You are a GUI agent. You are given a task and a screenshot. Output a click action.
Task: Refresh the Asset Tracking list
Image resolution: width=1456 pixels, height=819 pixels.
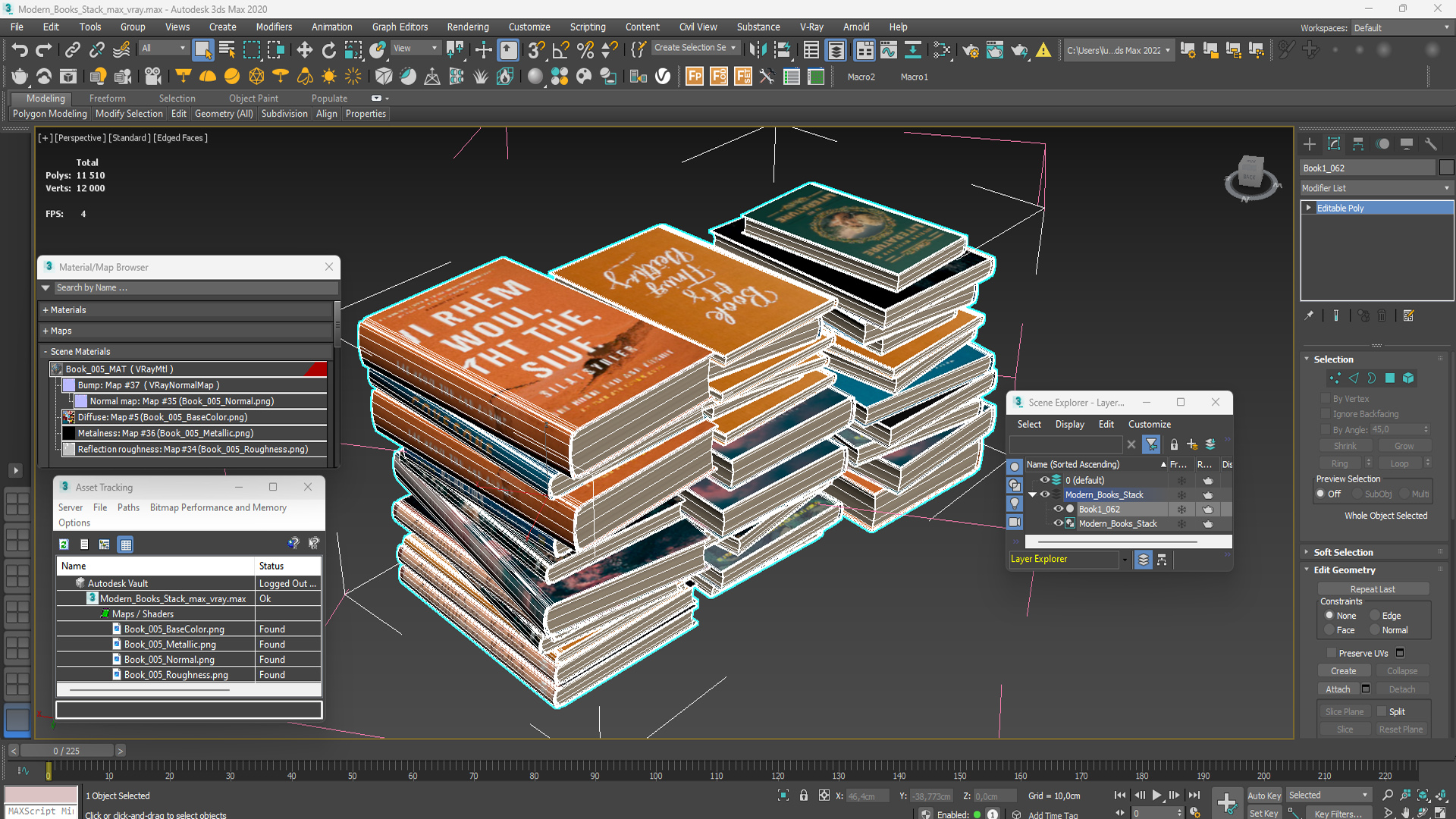pos(64,544)
